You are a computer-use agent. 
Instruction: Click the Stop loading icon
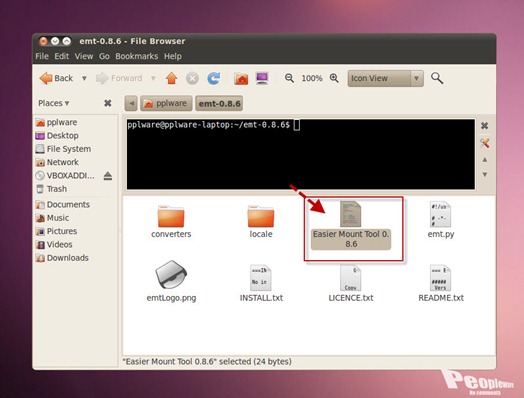coord(192,79)
